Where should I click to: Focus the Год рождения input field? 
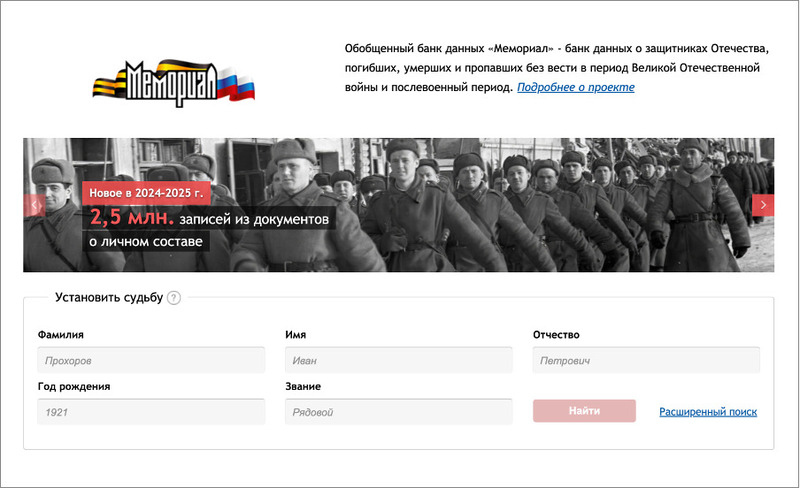151,411
